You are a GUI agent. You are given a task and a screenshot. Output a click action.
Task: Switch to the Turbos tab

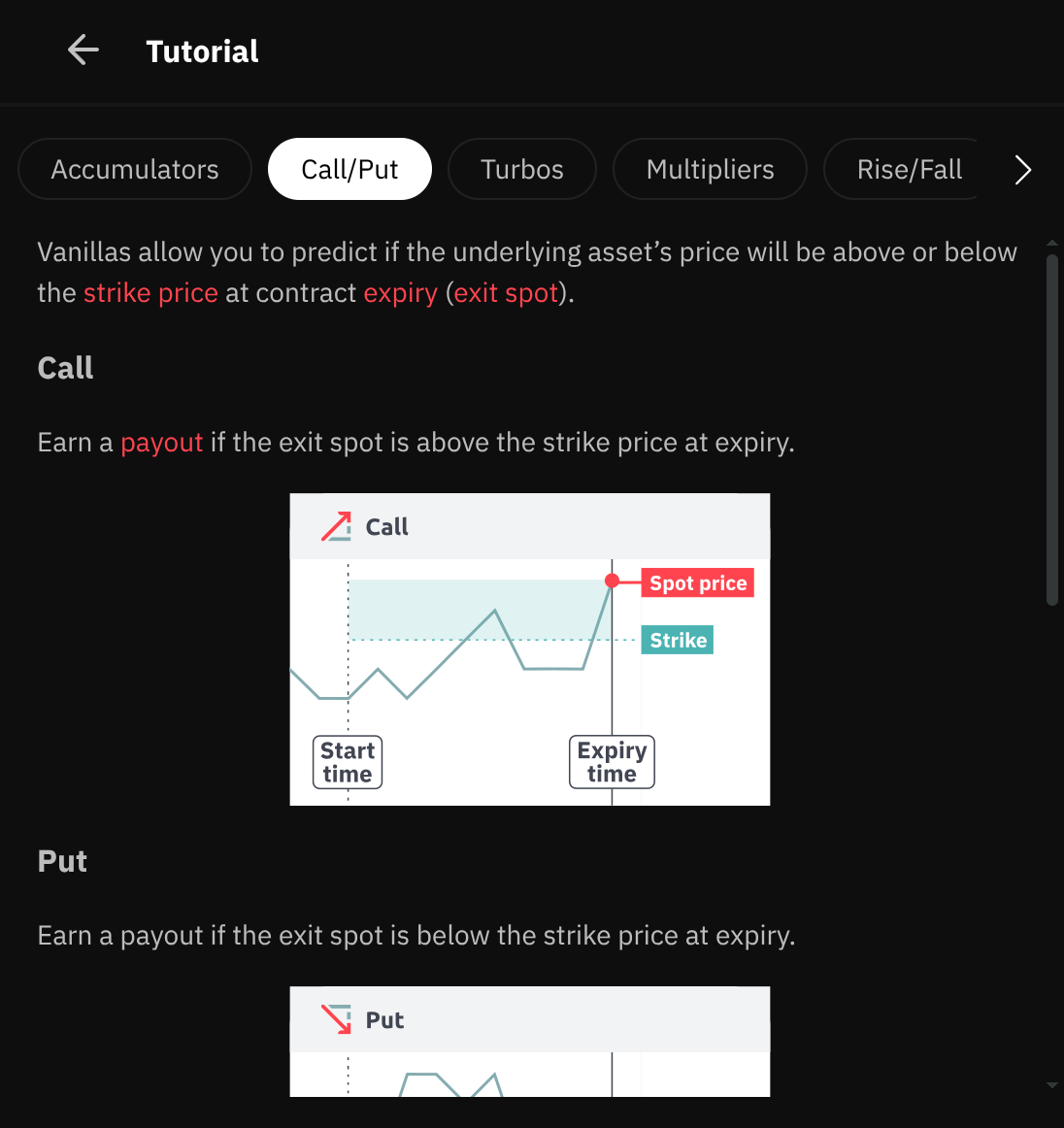522,170
